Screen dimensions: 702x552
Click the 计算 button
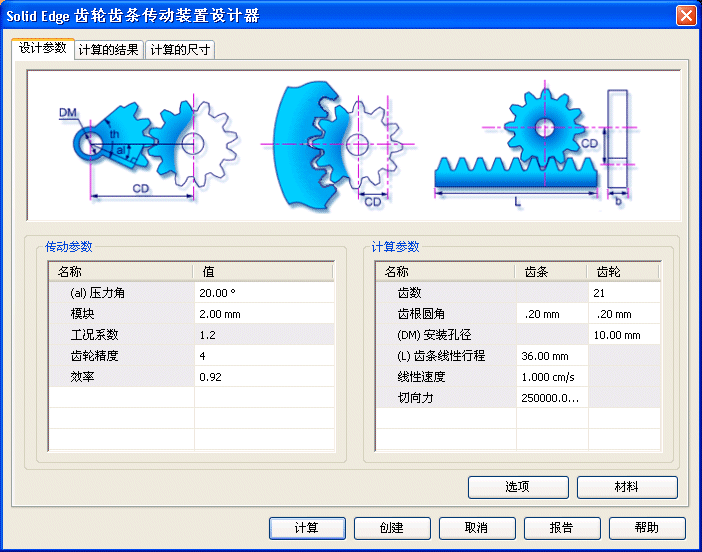pos(307,528)
